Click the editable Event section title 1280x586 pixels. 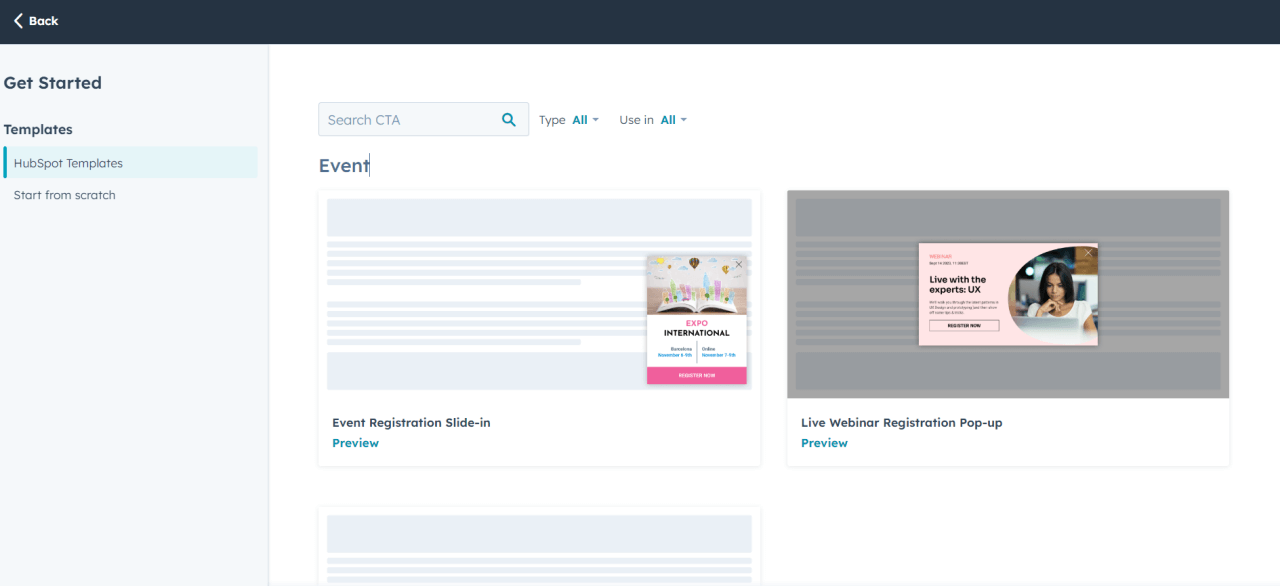344,165
